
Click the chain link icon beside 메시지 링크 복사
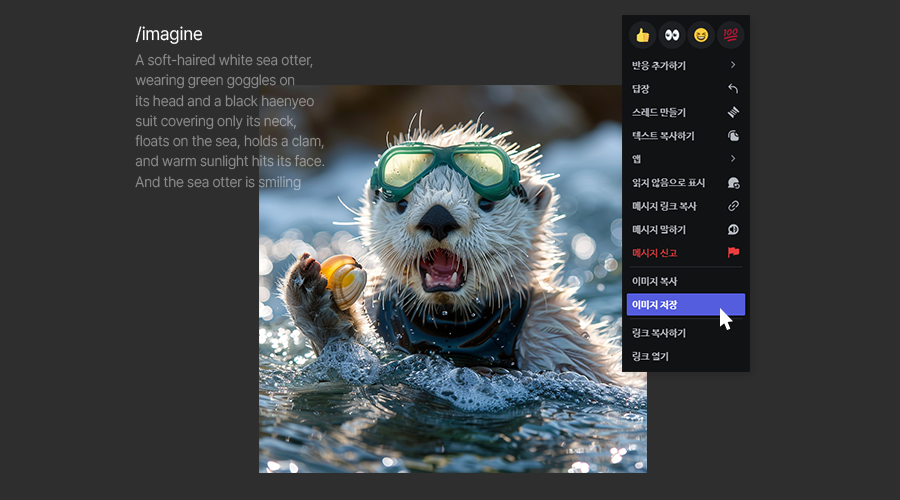tap(733, 206)
